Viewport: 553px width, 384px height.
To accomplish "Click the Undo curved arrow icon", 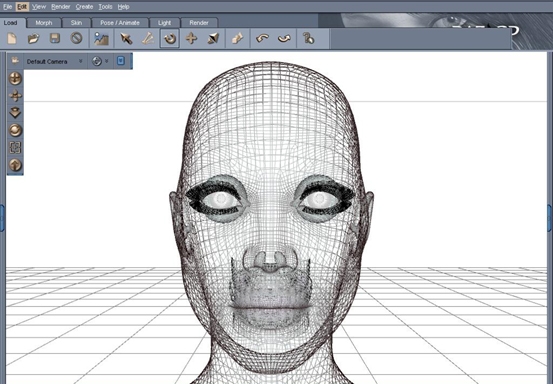I will click(262, 38).
